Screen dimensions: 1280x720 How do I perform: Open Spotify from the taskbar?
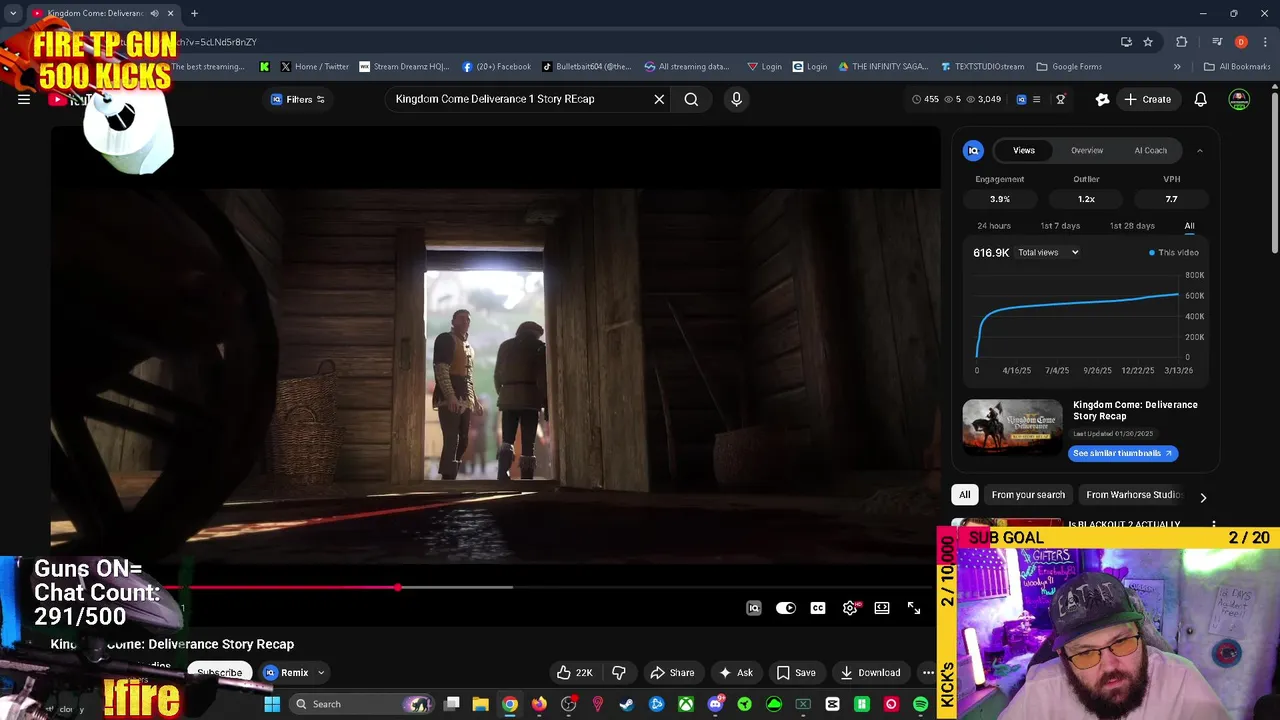point(920,704)
